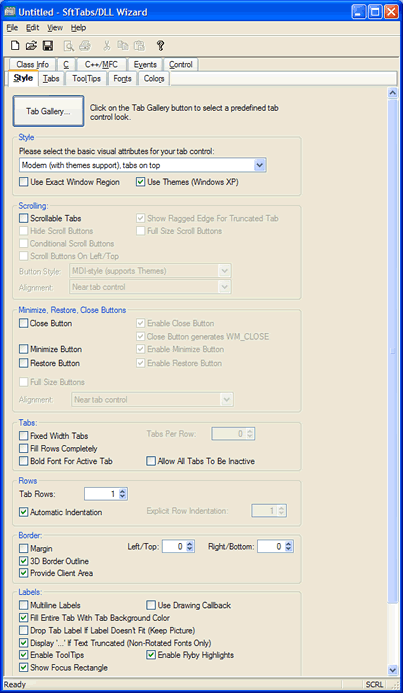Click the Cut scissors toolbar icon
Image resolution: width=403 pixels, height=693 pixels.
click(106, 45)
